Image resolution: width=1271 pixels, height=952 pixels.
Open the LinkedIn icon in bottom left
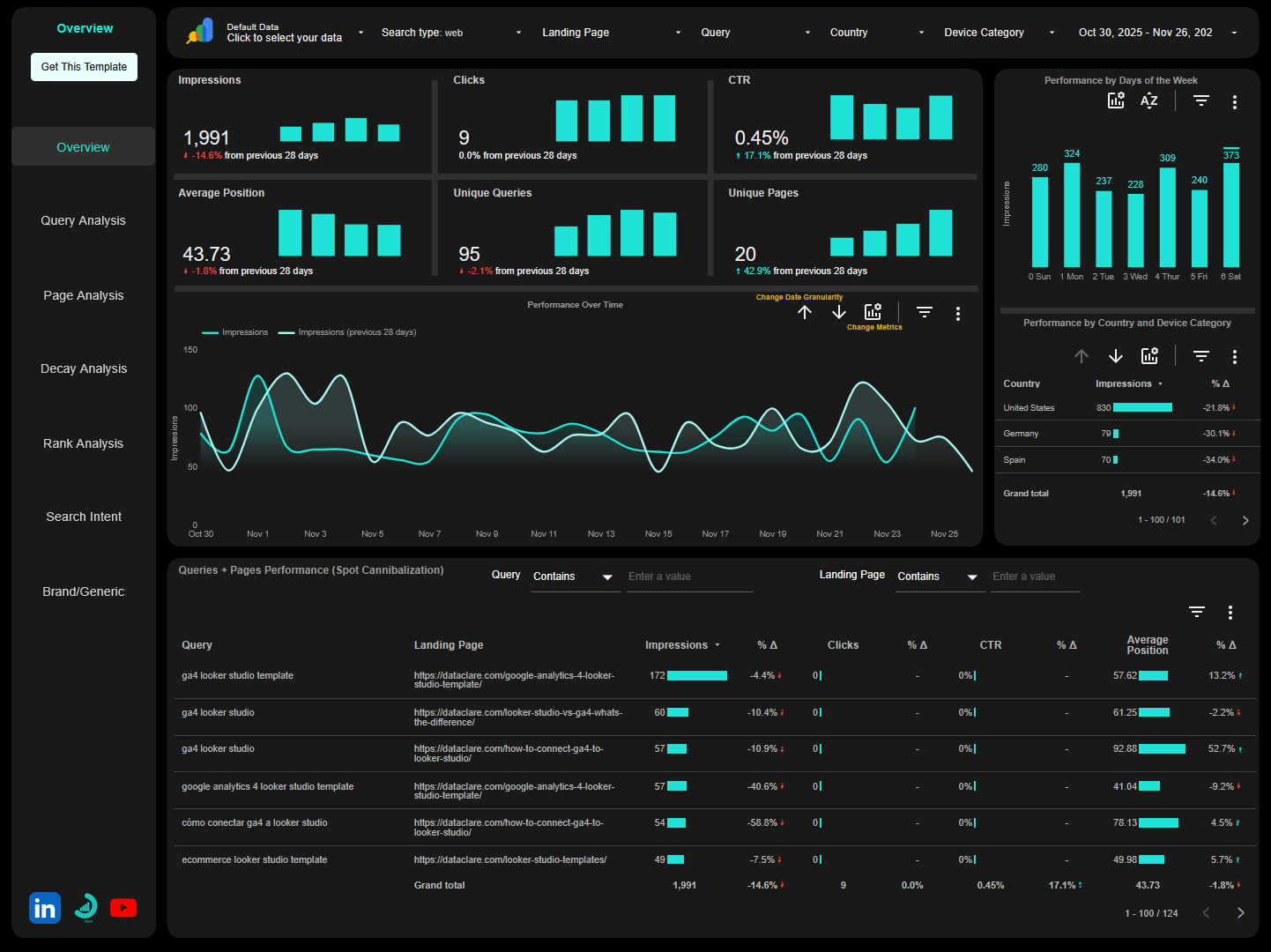(44, 907)
